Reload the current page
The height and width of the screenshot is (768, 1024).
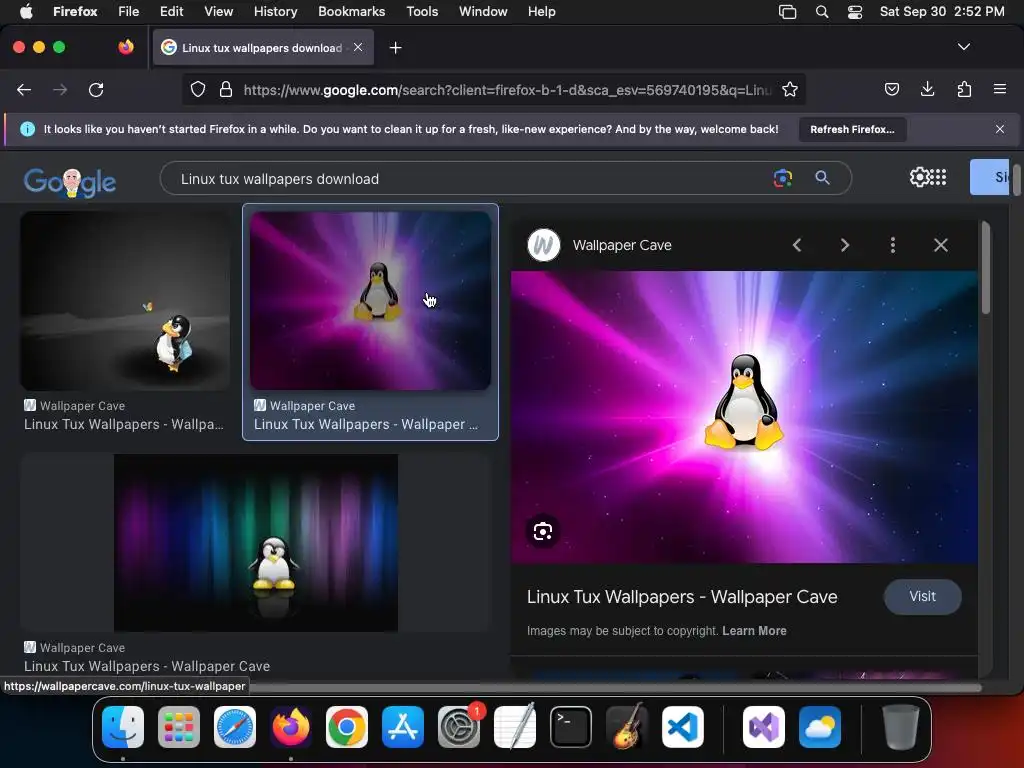click(x=96, y=89)
